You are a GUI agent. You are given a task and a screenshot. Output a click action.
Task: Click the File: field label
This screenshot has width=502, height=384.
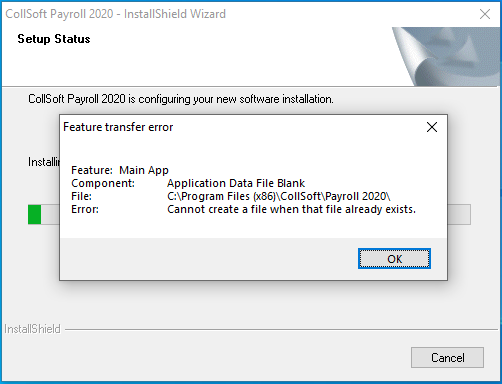(81, 196)
